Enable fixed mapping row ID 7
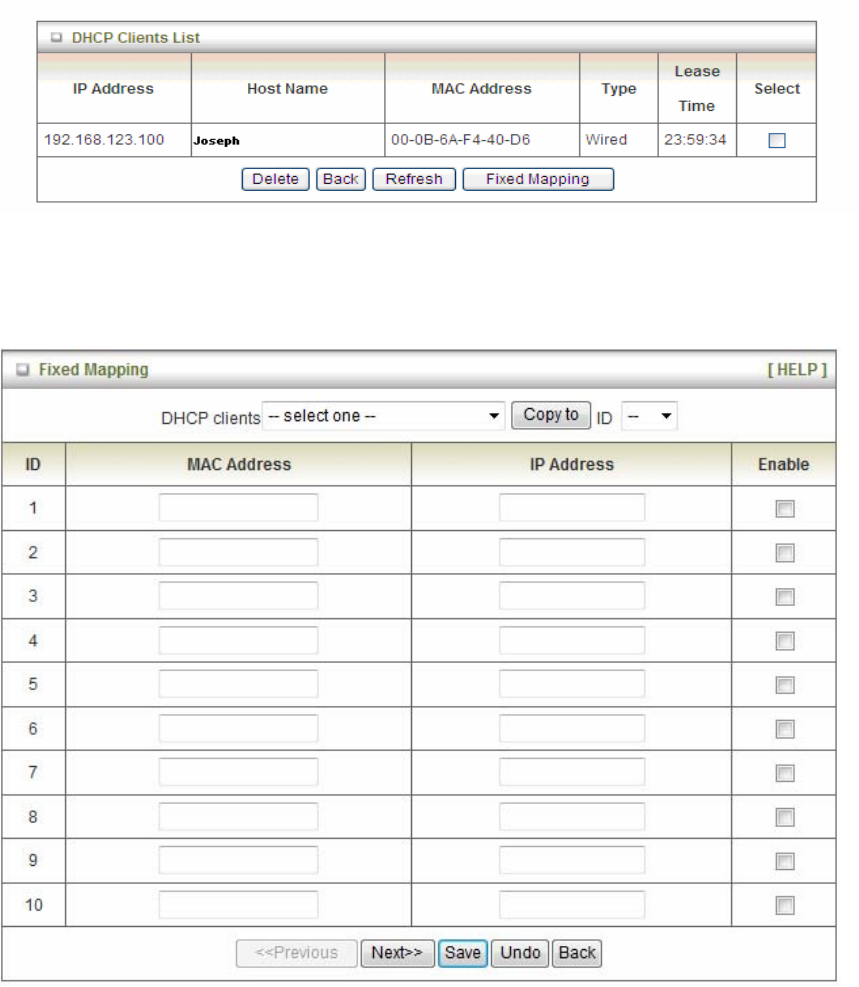 point(784,772)
